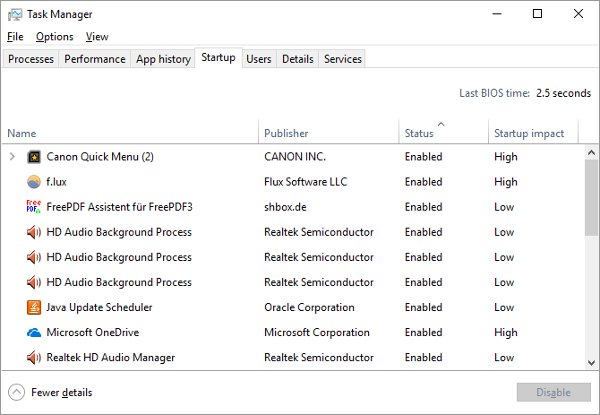Open the File menu
600x415 pixels.
click(15, 37)
